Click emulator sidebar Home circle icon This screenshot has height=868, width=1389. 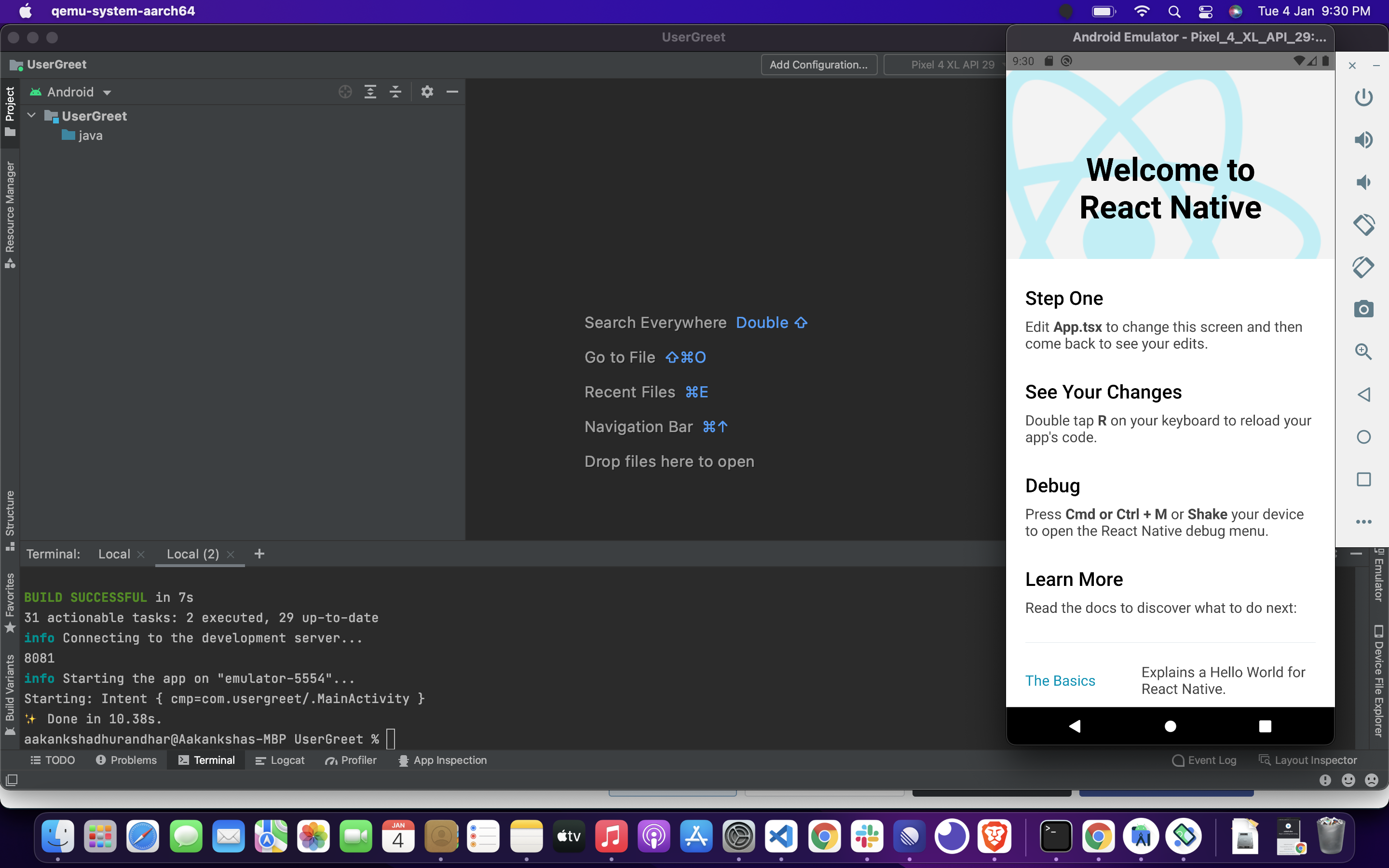[x=1363, y=437]
